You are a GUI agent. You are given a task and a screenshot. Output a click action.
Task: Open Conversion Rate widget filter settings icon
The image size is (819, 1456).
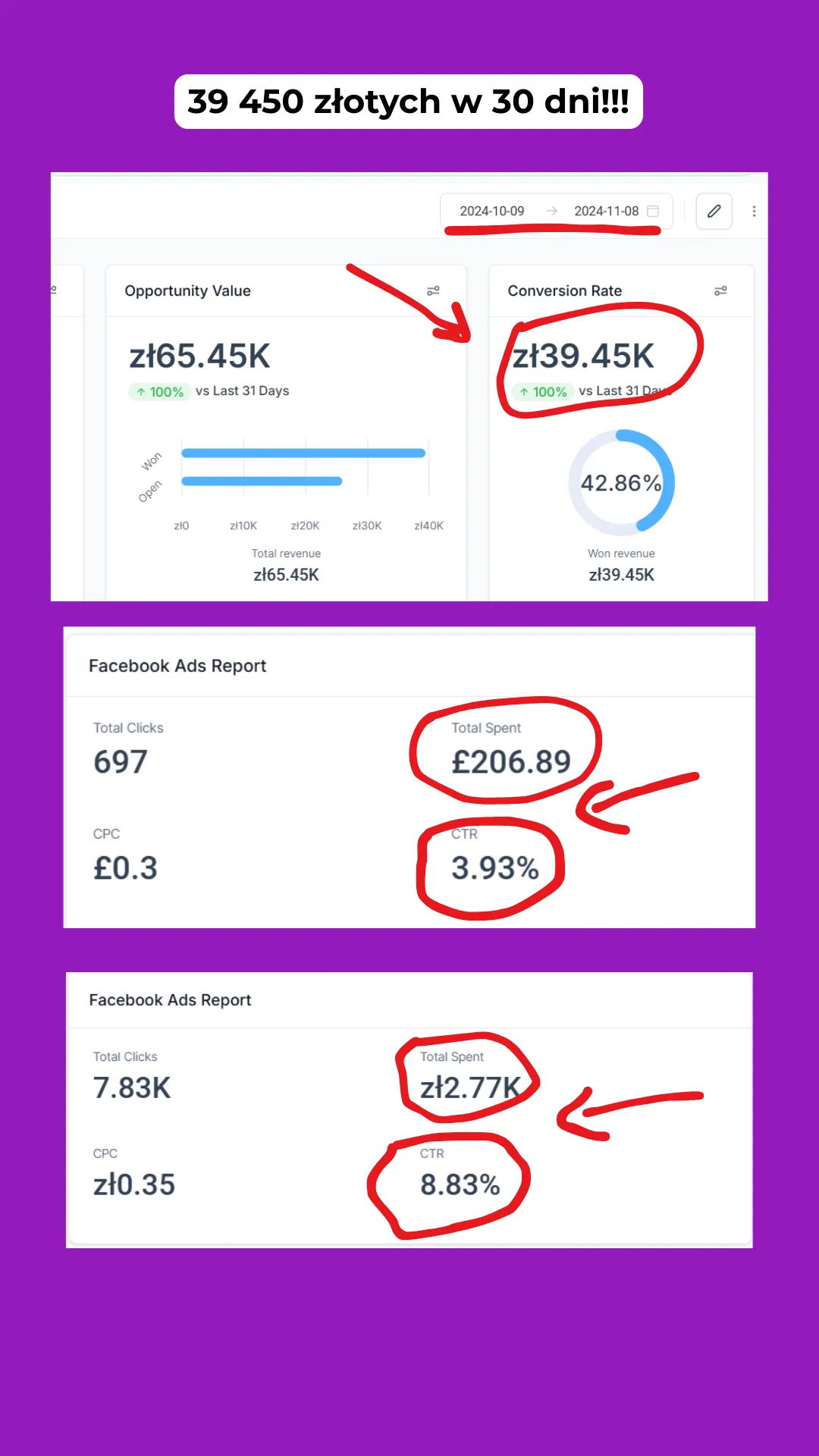(720, 290)
